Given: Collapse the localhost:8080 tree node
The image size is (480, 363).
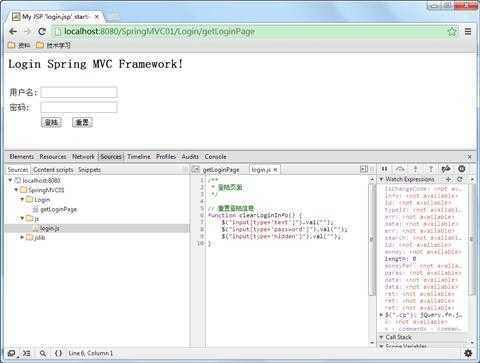Looking at the screenshot, I should [10, 180].
